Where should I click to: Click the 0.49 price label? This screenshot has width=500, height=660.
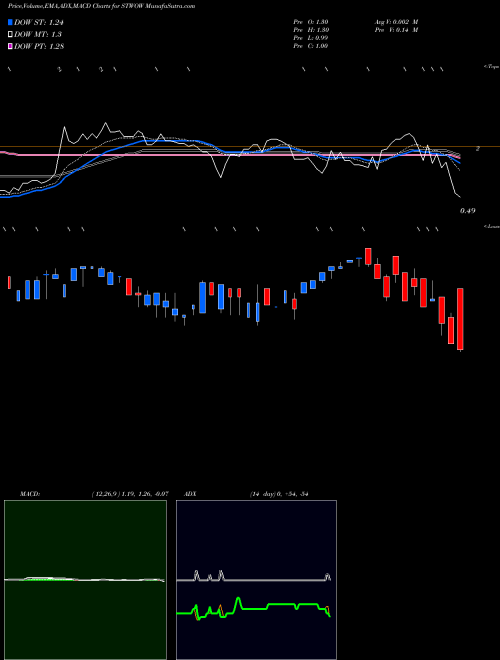click(x=468, y=211)
